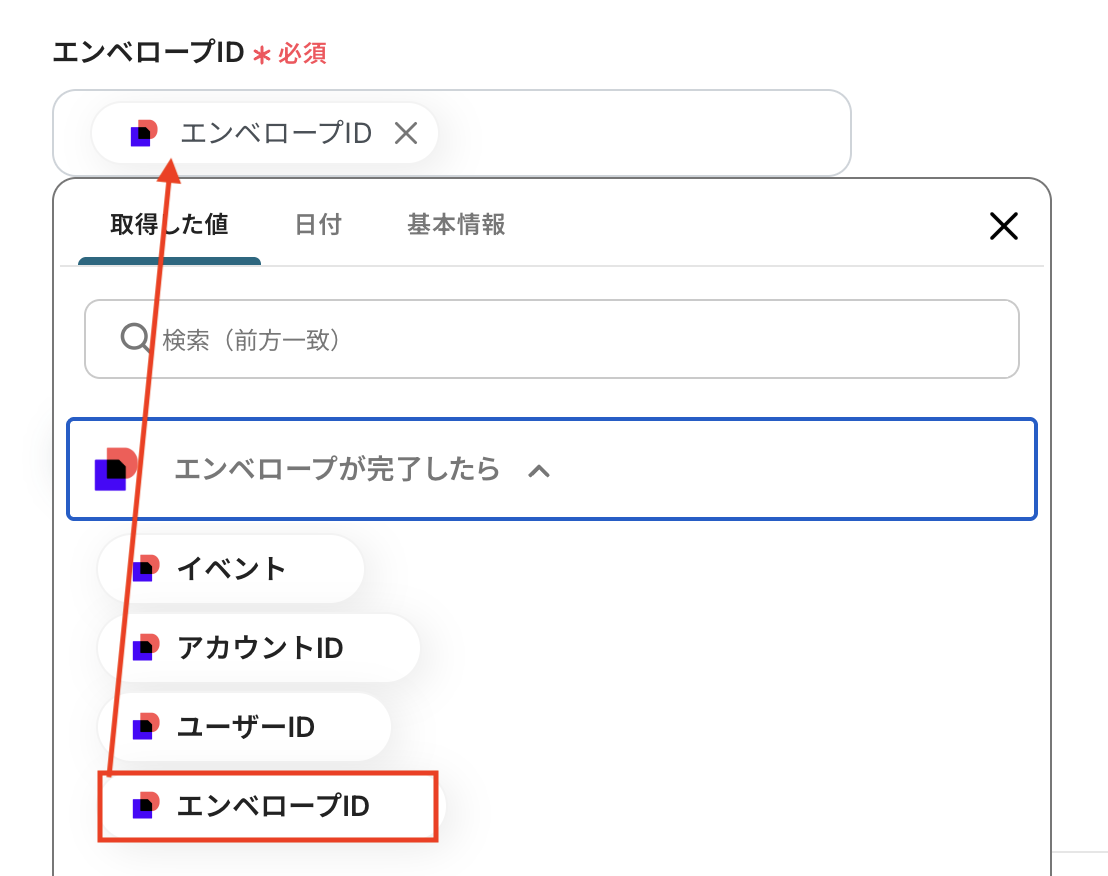Select the アカウントID value chip
This screenshot has width=1108, height=876.
click(259, 648)
